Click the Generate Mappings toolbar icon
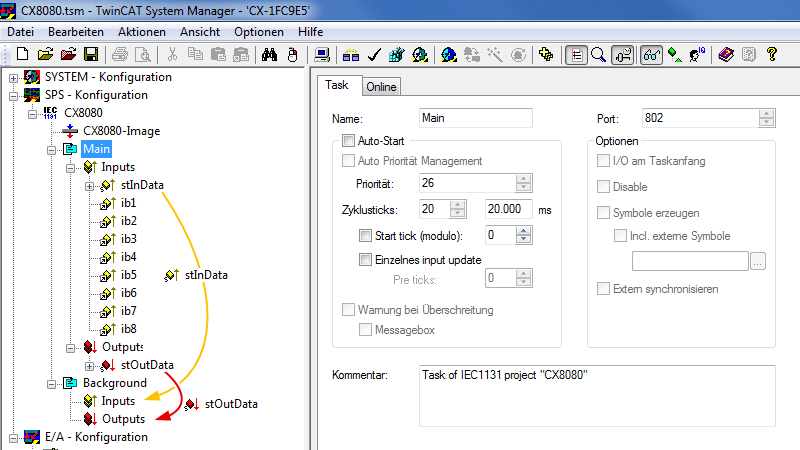Screen dimensions: 800x450 click(351, 54)
